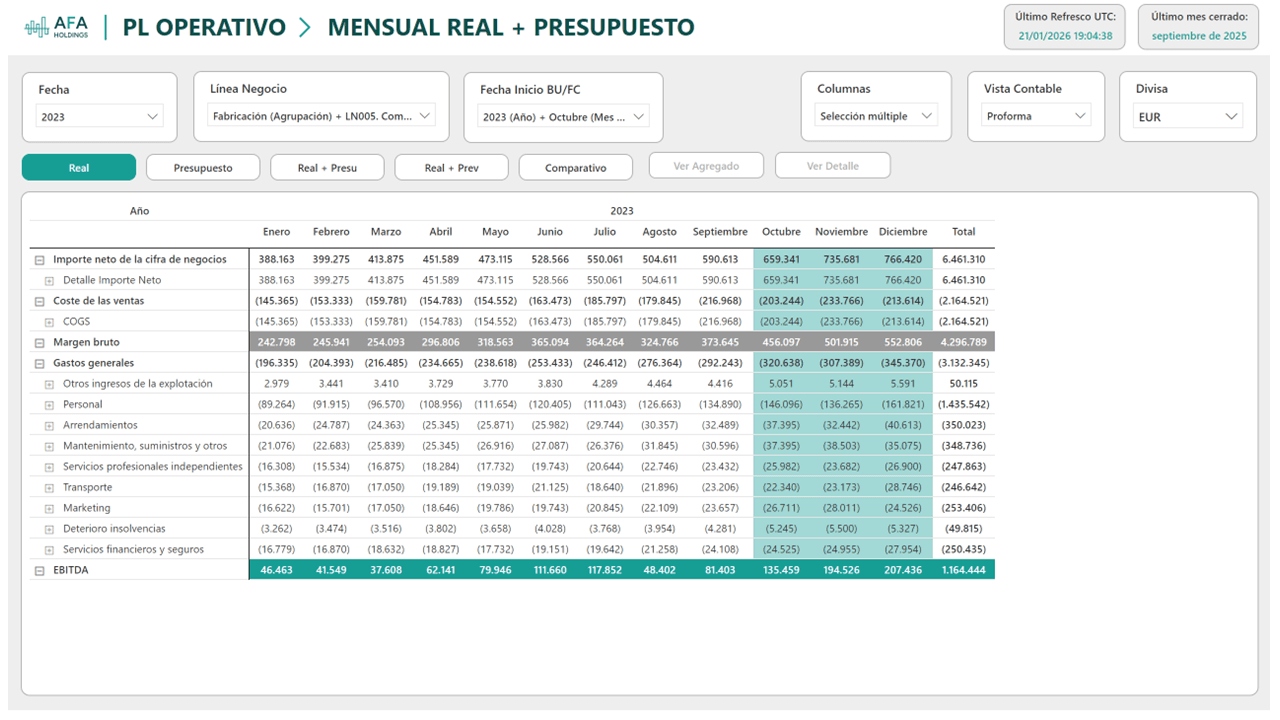
Task: Select Importe neto total 6.461.310 in top row
Action: (963, 259)
